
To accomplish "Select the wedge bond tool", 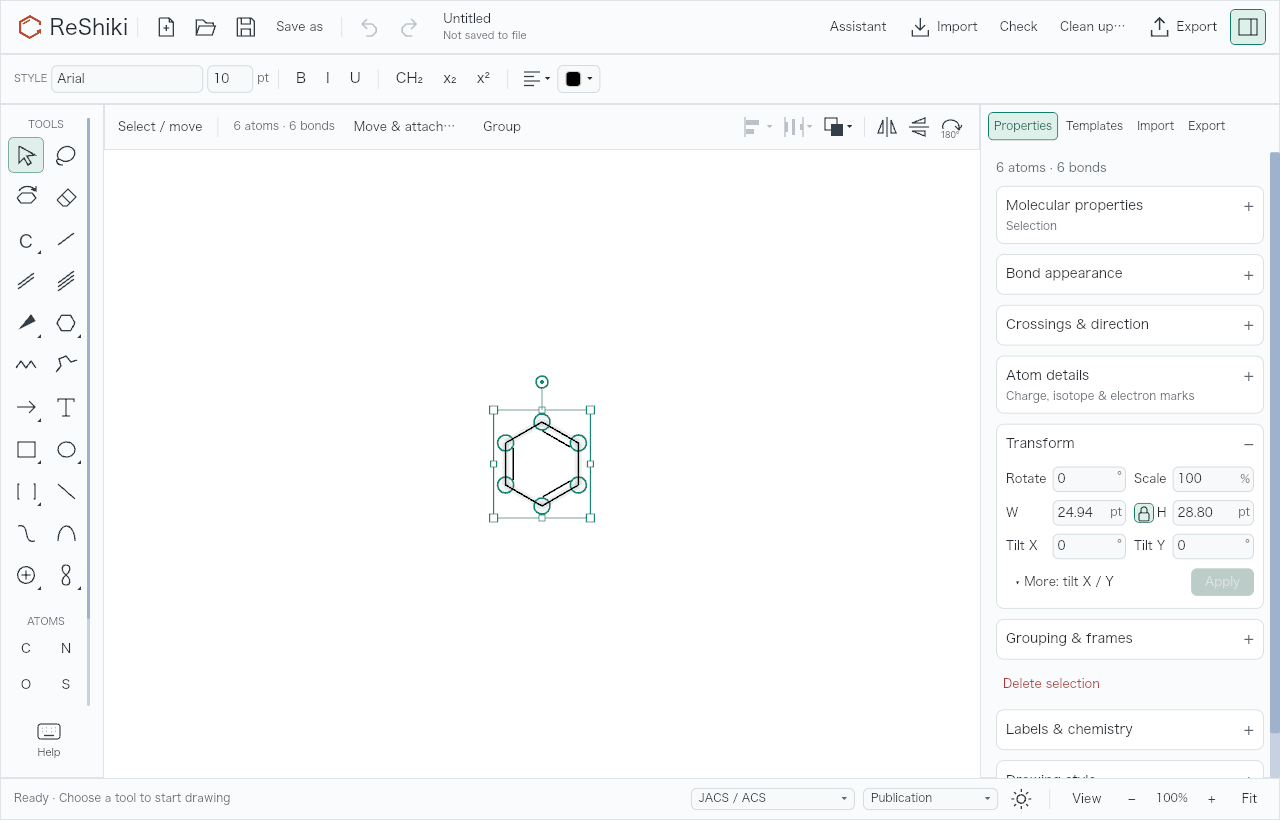I will coord(26,323).
